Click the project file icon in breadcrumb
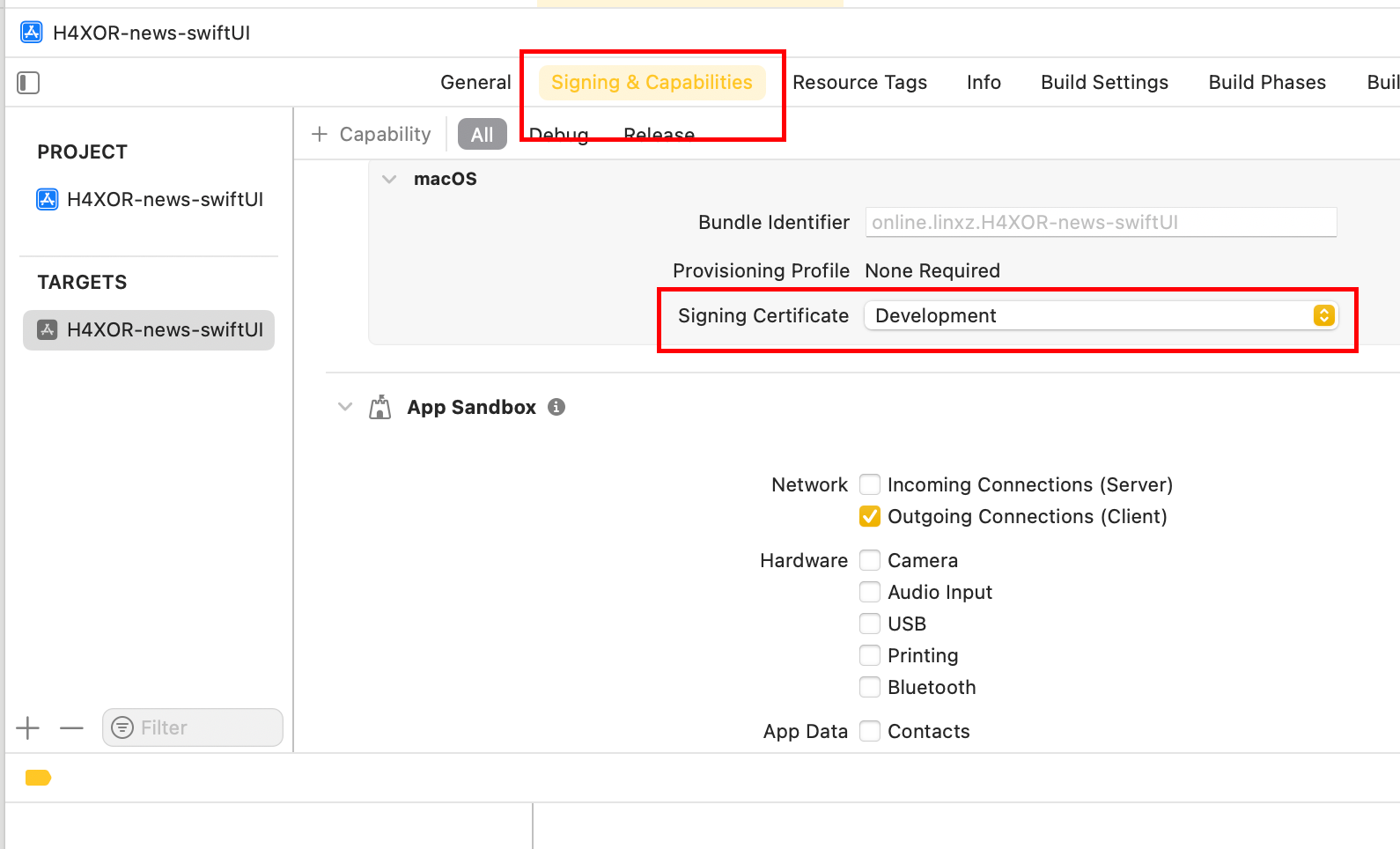1400x849 pixels. (32, 33)
